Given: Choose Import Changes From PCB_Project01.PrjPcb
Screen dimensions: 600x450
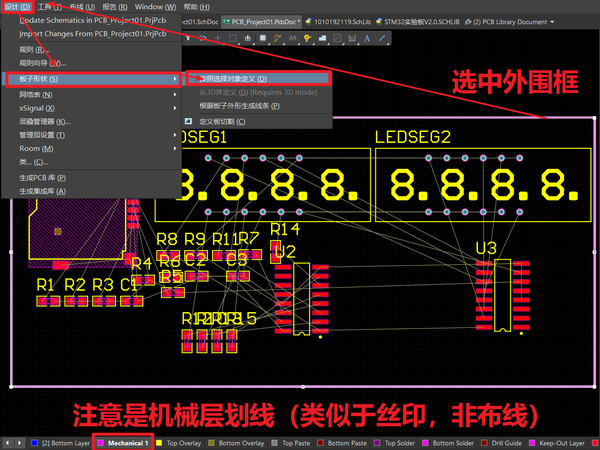Looking at the screenshot, I should coord(92,34).
